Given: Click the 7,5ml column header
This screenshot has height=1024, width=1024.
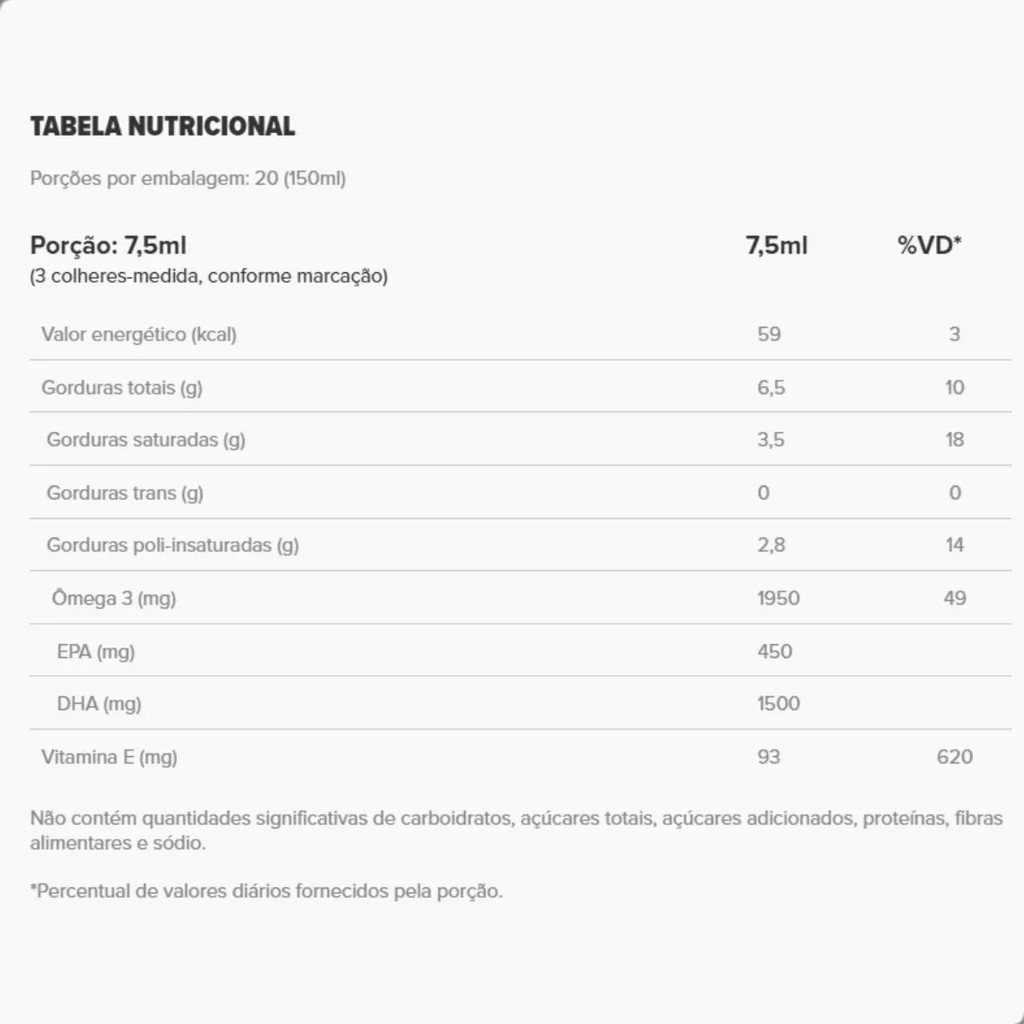Looking at the screenshot, I should click(x=776, y=245).
